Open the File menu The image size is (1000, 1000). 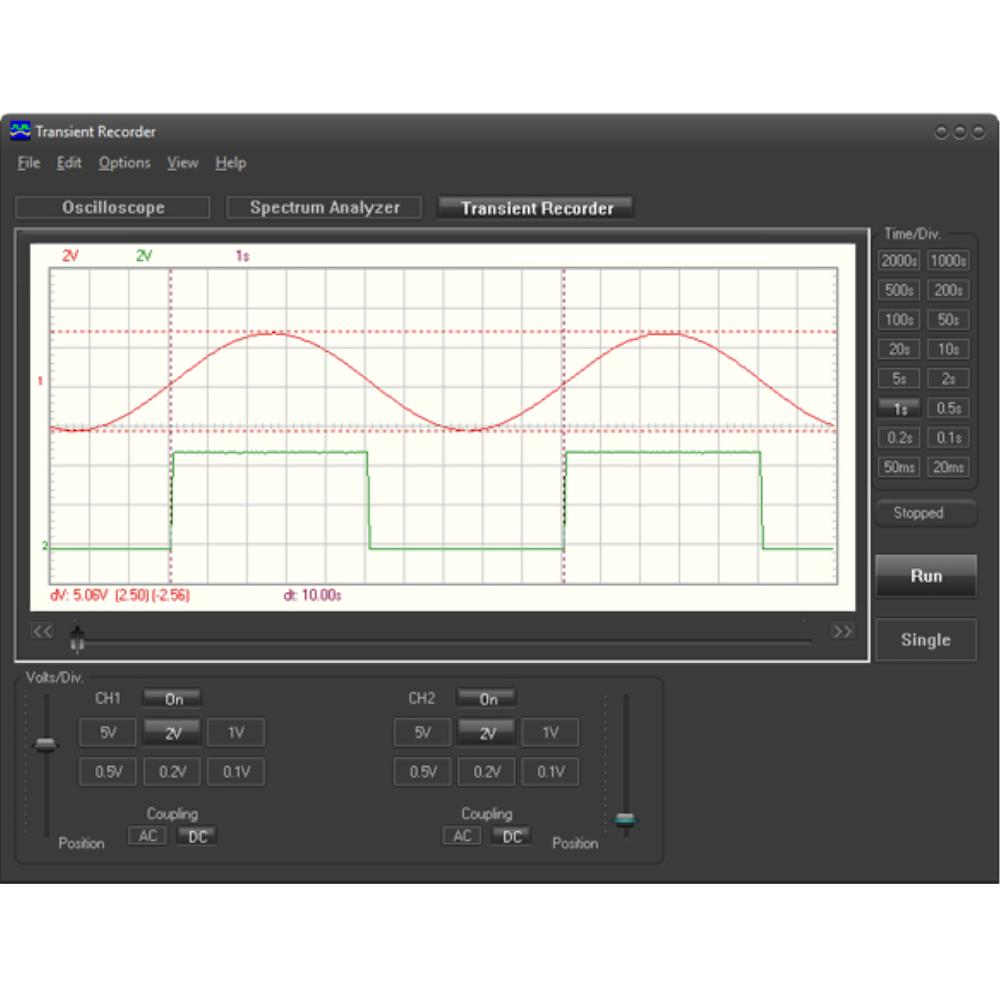coord(29,163)
